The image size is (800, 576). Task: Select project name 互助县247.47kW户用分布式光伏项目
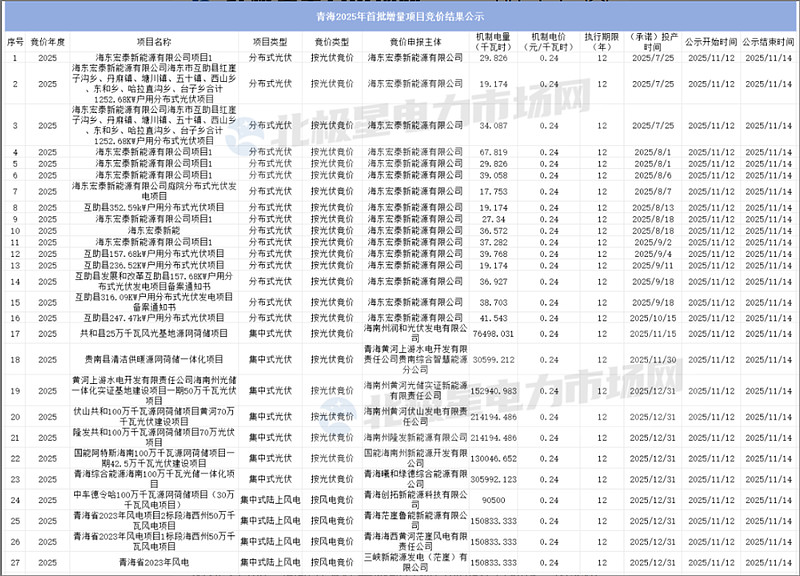click(x=154, y=318)
